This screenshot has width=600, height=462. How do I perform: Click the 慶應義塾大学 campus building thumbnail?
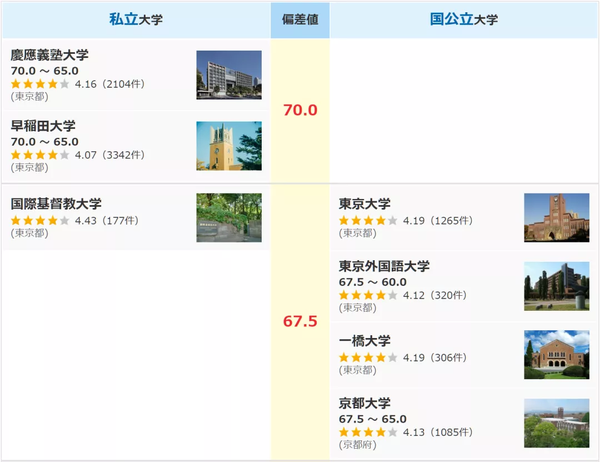pyautogui.click(x=229, y=75)
